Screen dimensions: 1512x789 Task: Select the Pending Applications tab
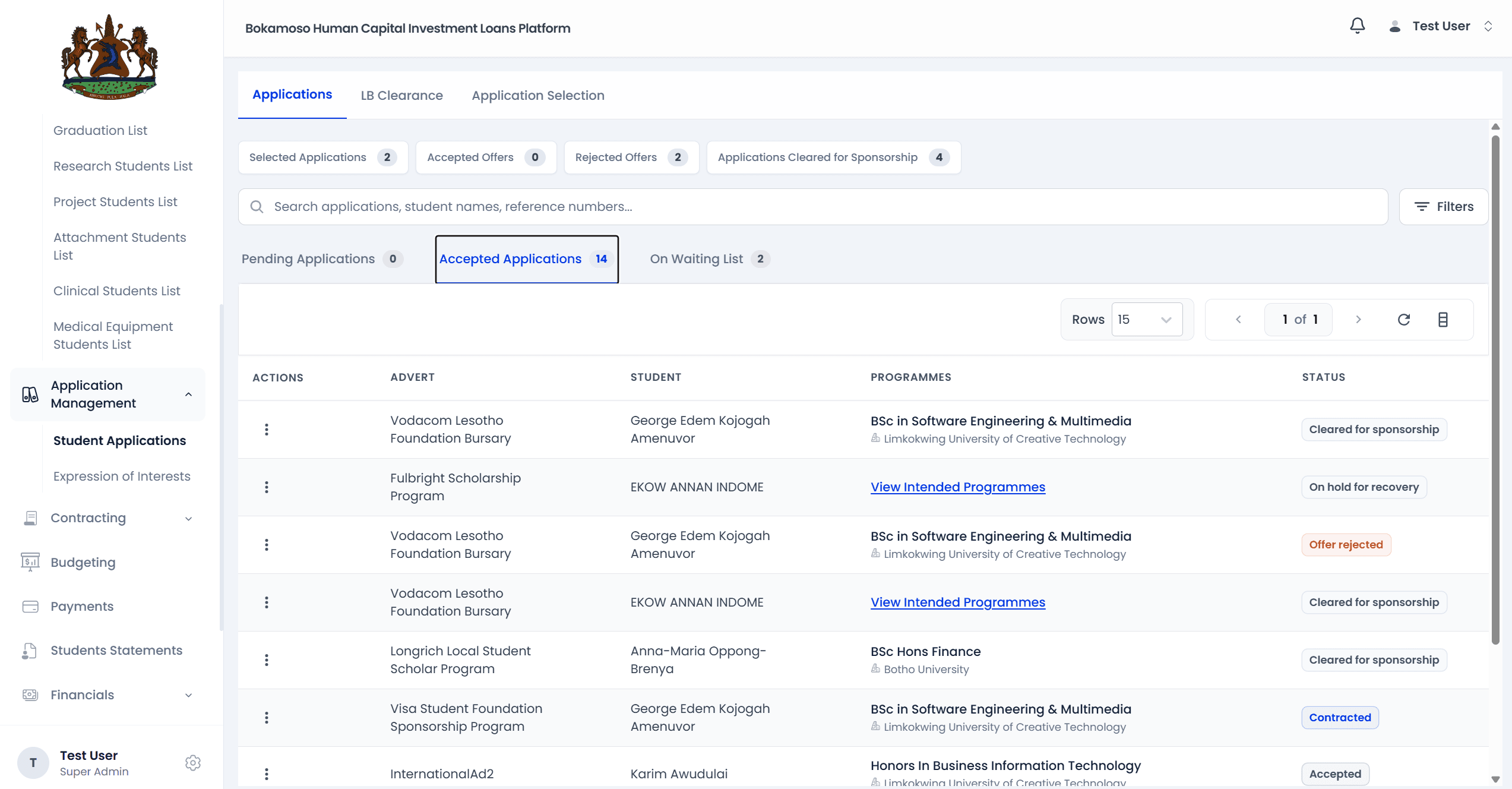[x=322, y=259]
